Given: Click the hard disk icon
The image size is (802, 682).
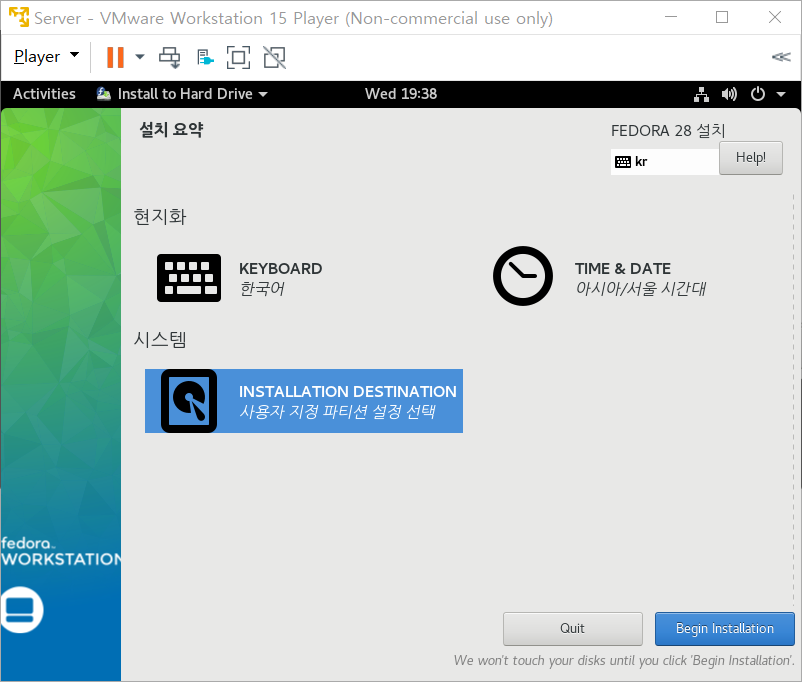Looking at the screenshot, I should pos(189,401).
